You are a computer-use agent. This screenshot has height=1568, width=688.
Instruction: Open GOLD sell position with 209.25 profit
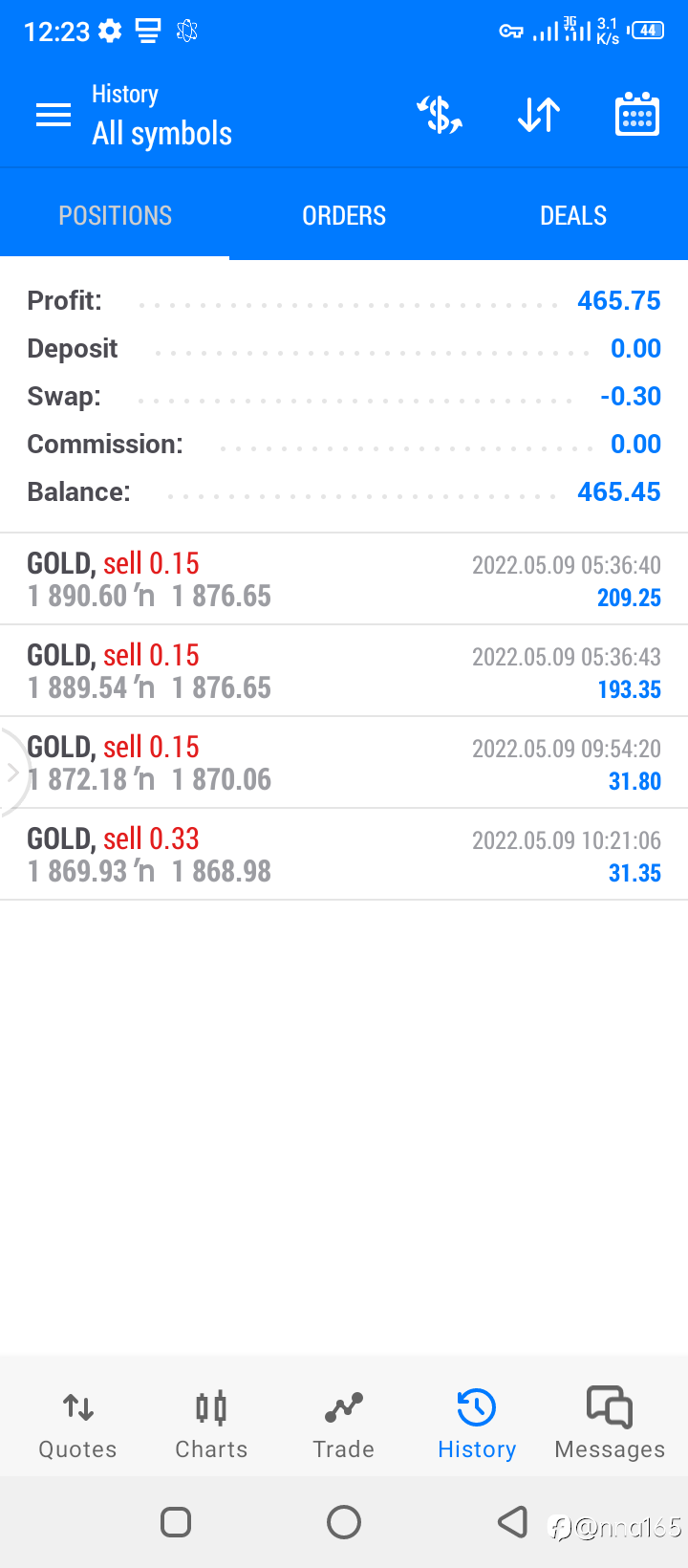[344, 579]
